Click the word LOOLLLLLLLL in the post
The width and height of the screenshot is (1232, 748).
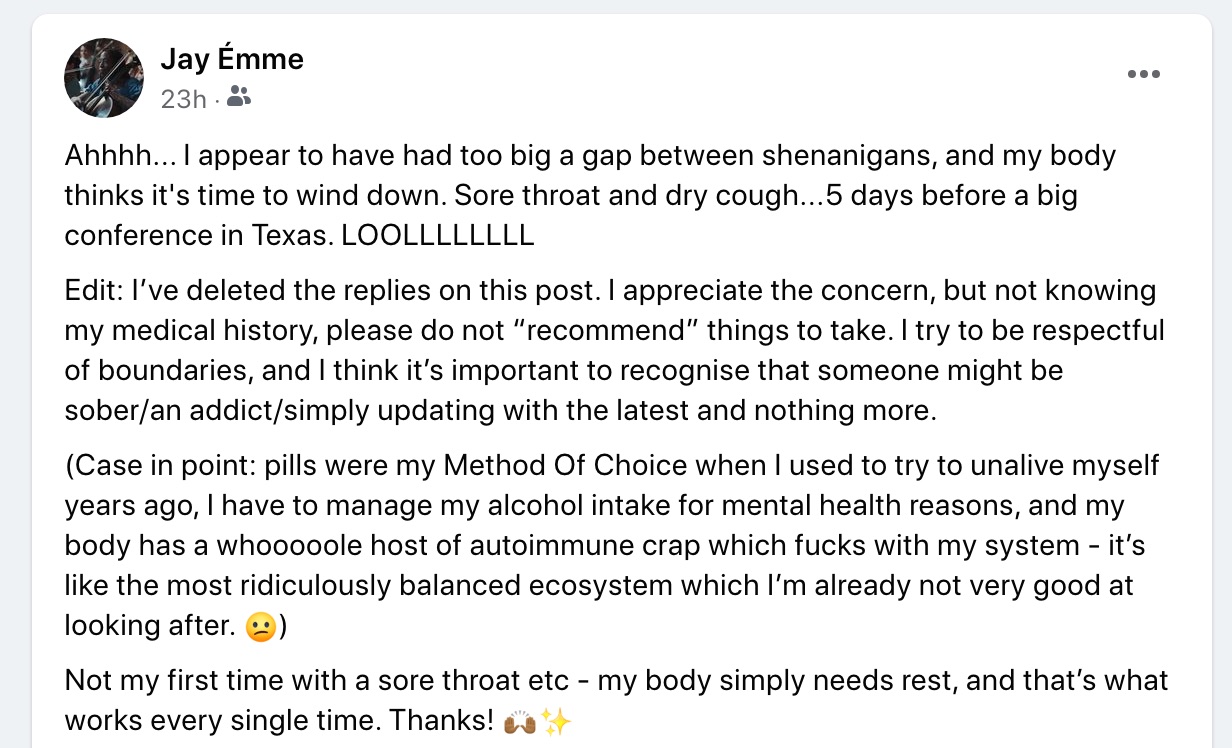click(439, 235)
